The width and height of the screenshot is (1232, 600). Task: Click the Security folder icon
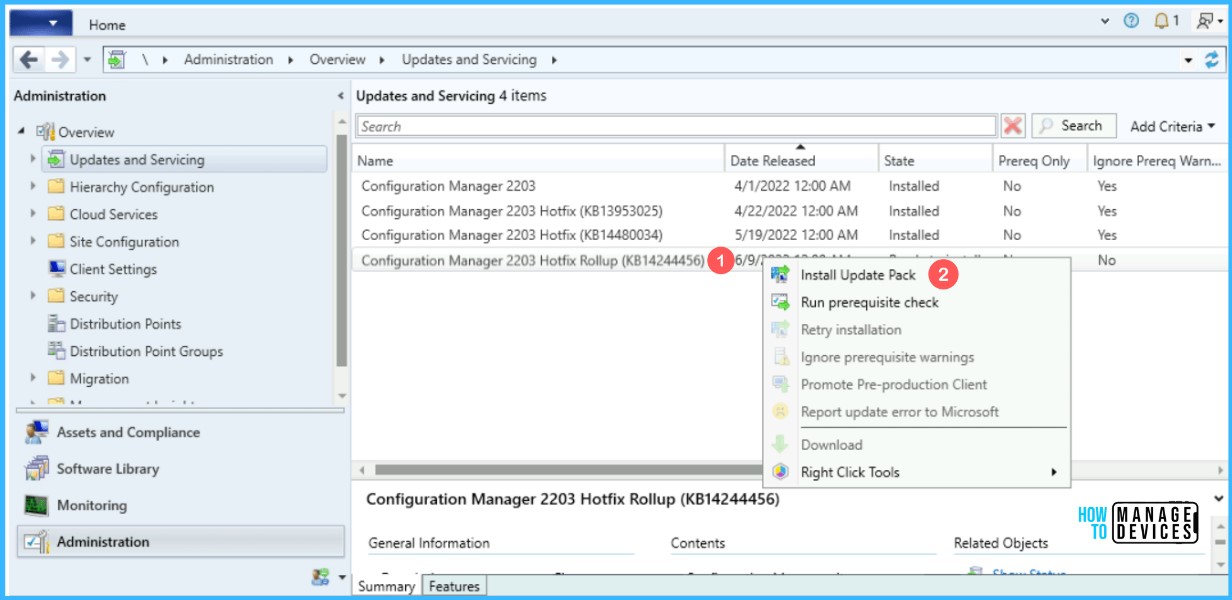point(56,296)
